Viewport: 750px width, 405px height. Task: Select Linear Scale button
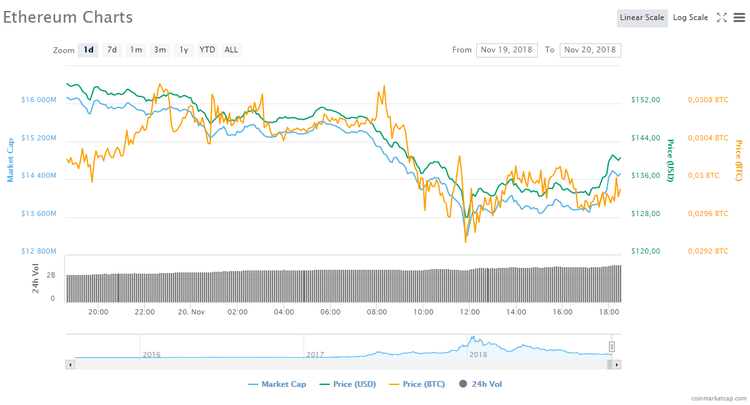(x=642, y=18)
